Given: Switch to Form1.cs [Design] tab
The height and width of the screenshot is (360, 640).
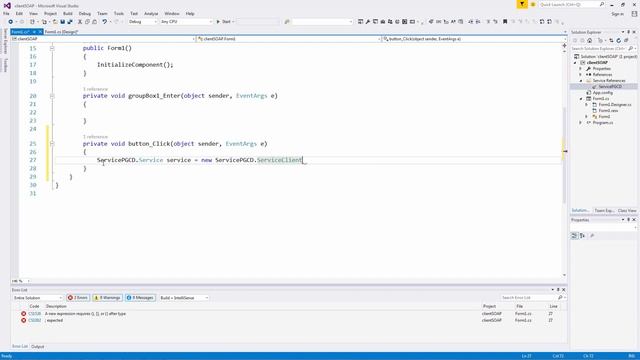Looking at the screenshot, I should click(x=61, y=32).
